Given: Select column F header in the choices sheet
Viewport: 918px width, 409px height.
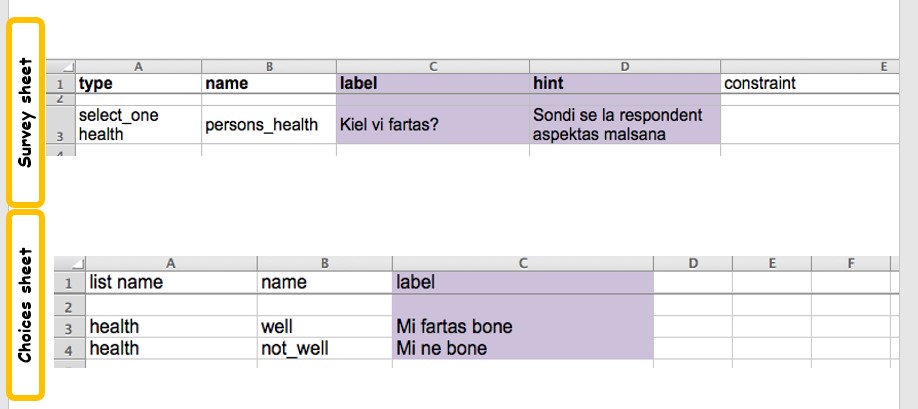Looking at the screenshot, I should coord(850,263).
